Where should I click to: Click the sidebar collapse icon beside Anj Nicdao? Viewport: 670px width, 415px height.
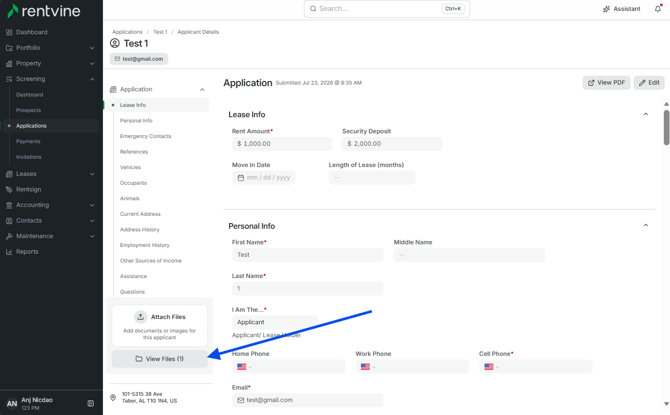click(91, 403)
